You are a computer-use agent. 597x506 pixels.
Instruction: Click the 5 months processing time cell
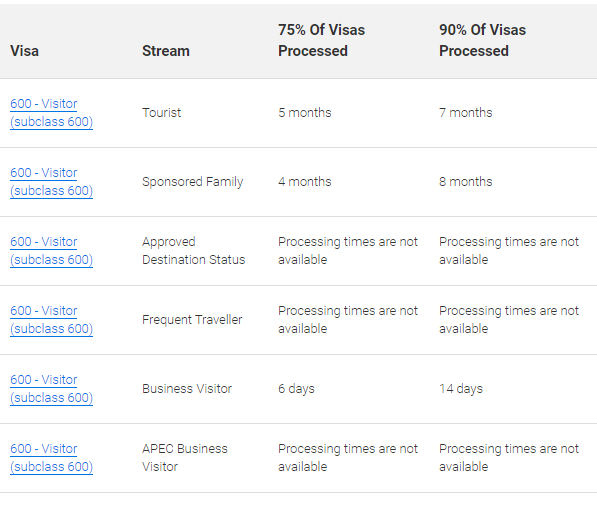point(305,113)
